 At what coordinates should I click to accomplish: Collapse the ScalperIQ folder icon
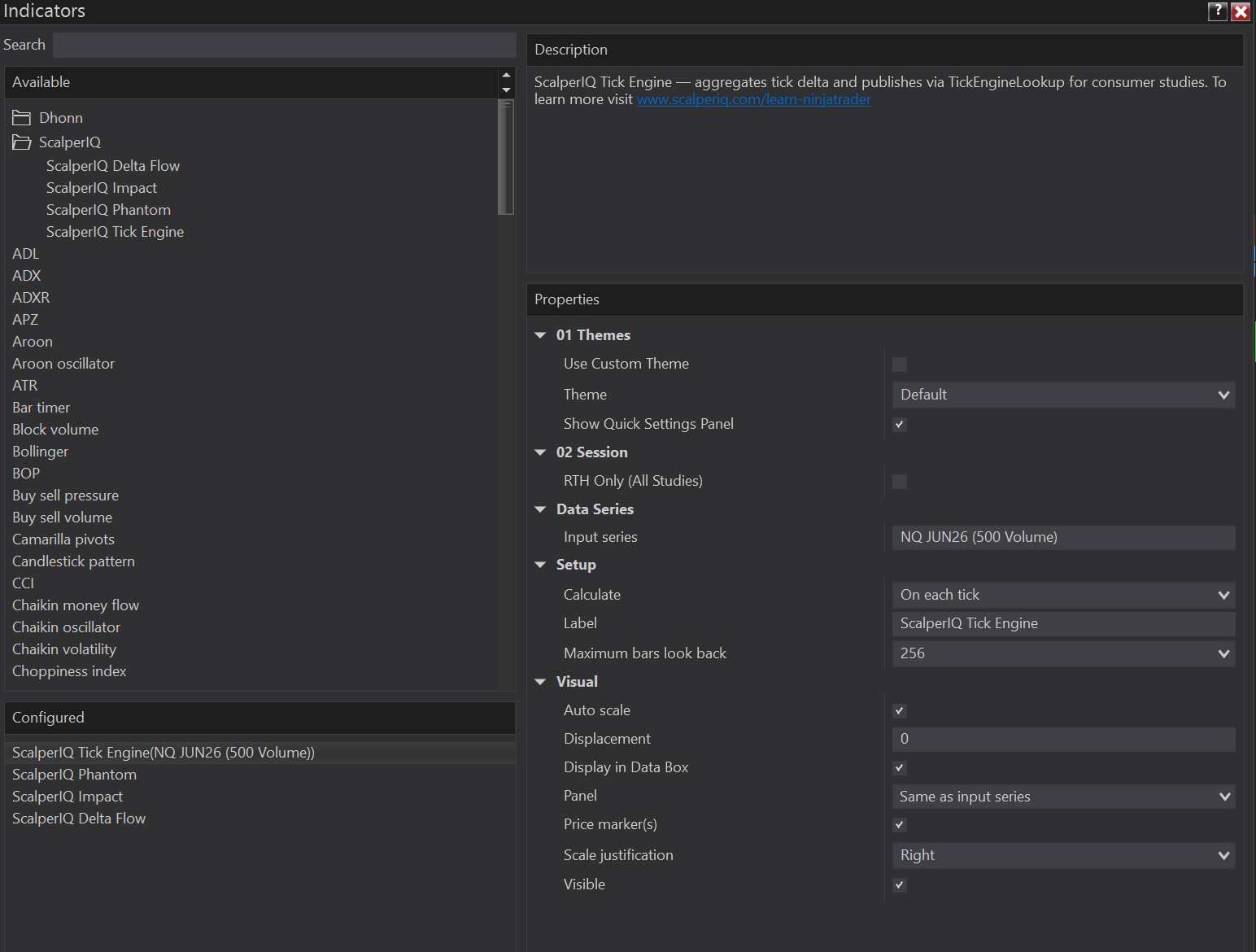click(x=21, y=142)
